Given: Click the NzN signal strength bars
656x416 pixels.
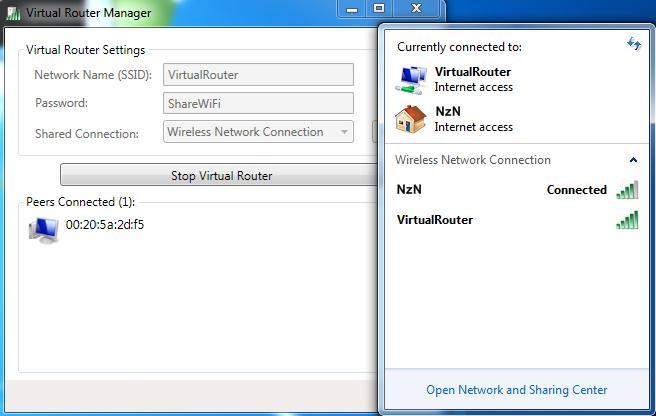Looking at the screenshot, I should coord(627,190).
